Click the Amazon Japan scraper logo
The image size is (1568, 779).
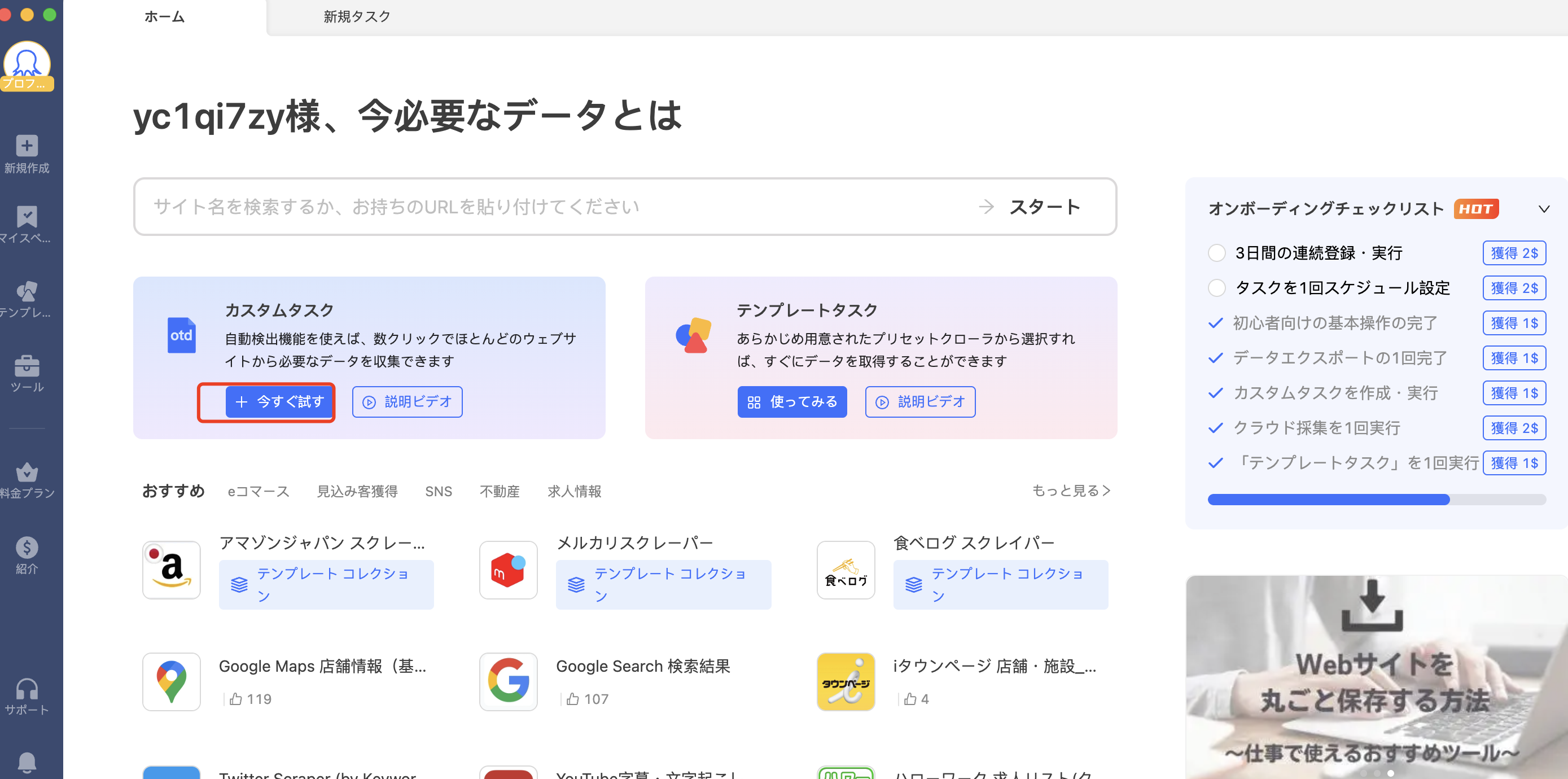click(x=171, y=570)
